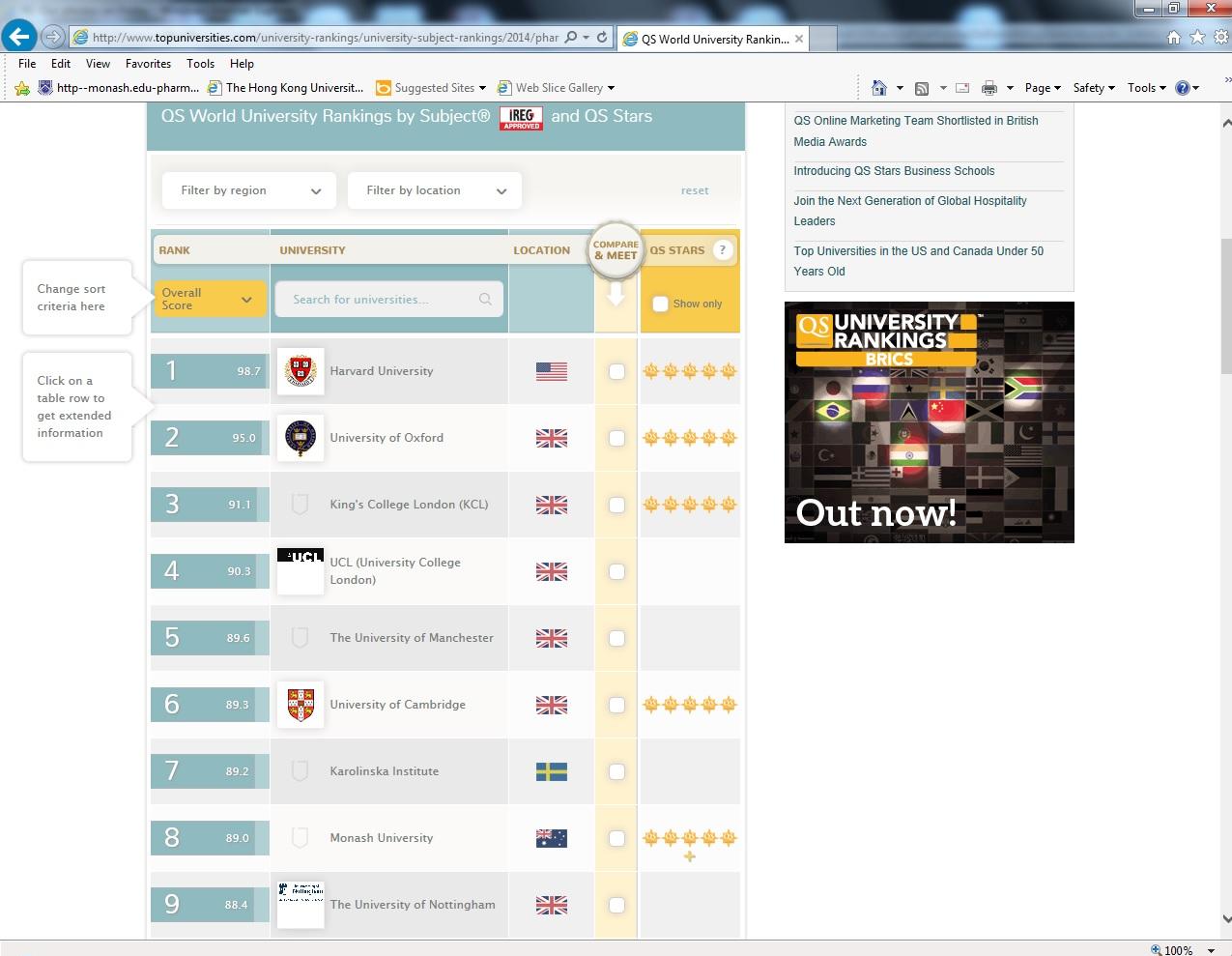Check the compare box for University of Nottingham

(616, 905)
